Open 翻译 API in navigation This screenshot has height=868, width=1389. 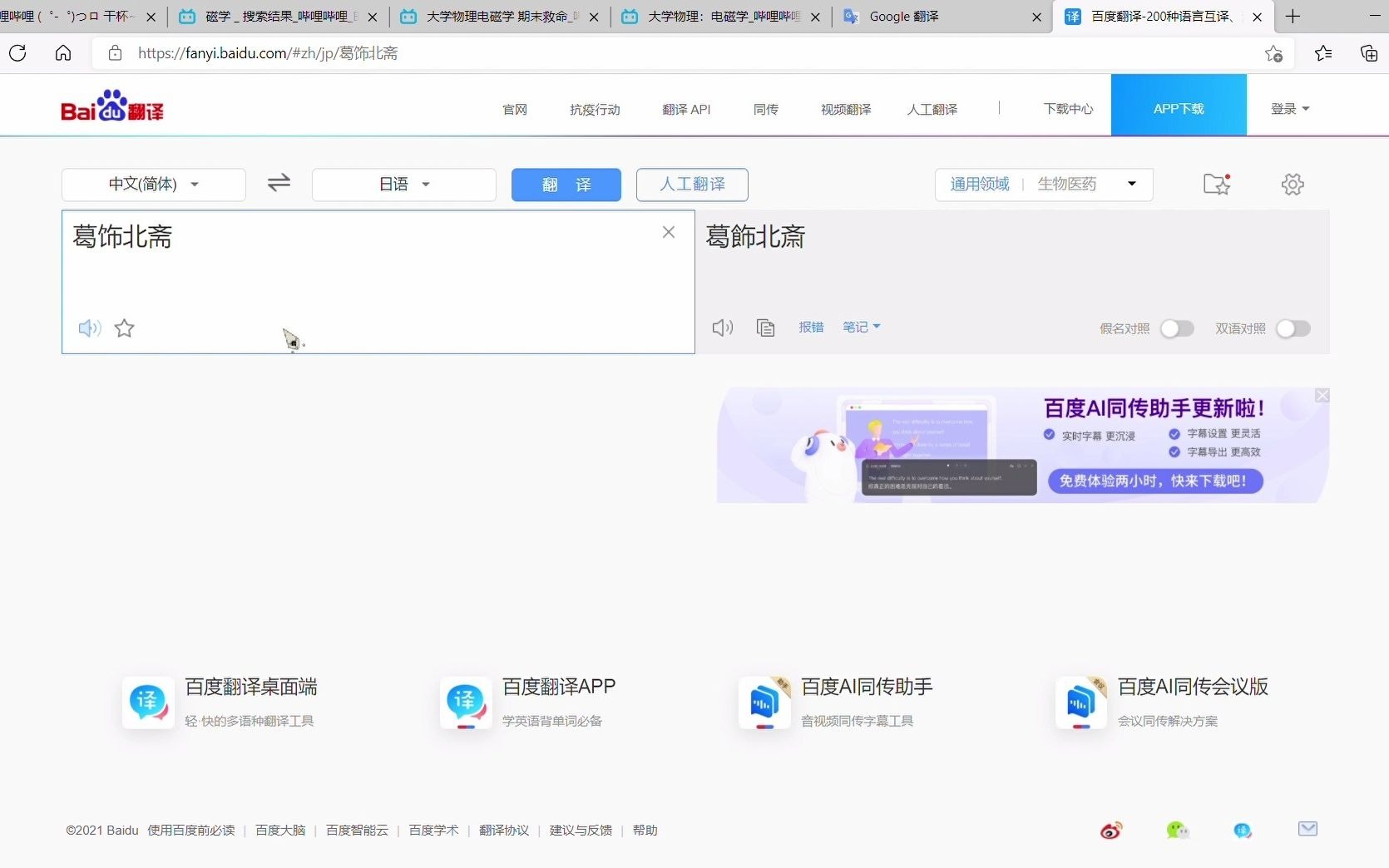[686, 109]
